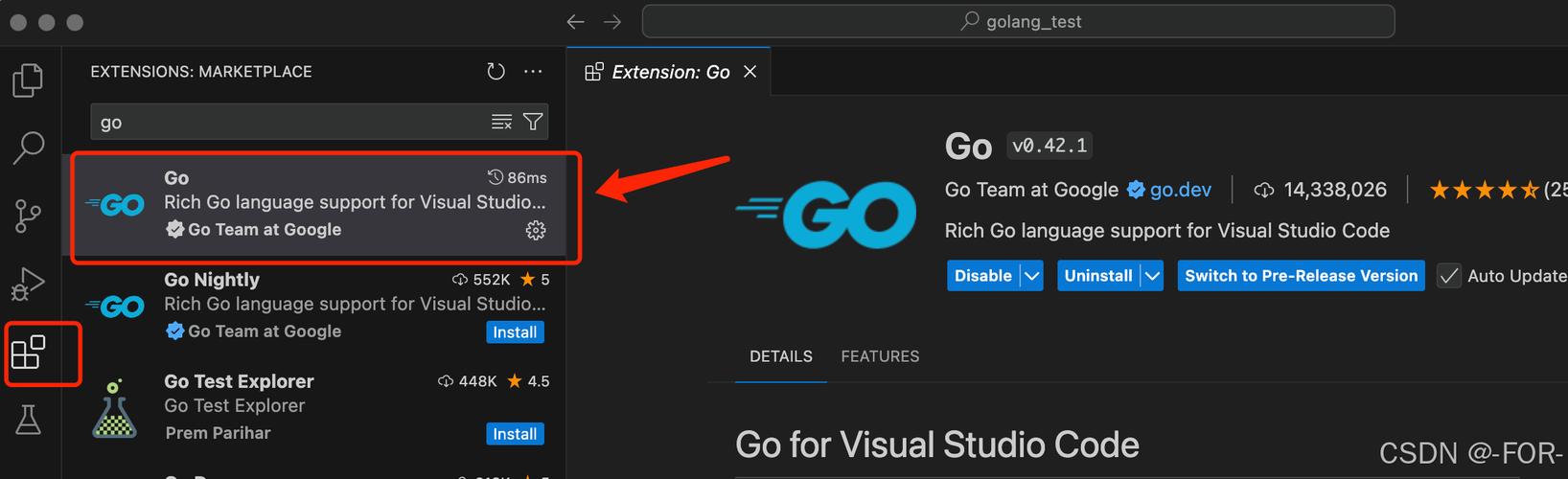Select the Extension: Go editor tab
This screenshot has height=479, width=1568.
click(669, 72)
